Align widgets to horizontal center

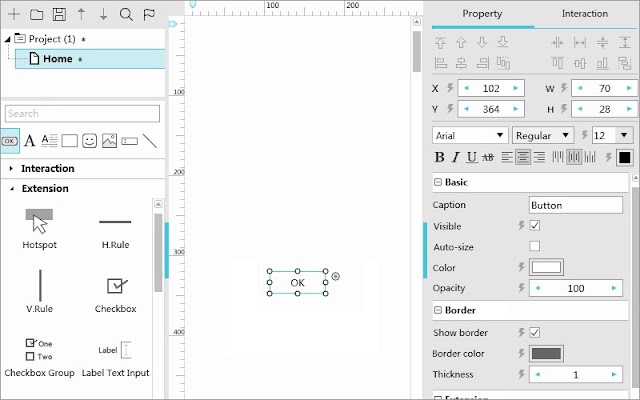(x=461, y=63)
